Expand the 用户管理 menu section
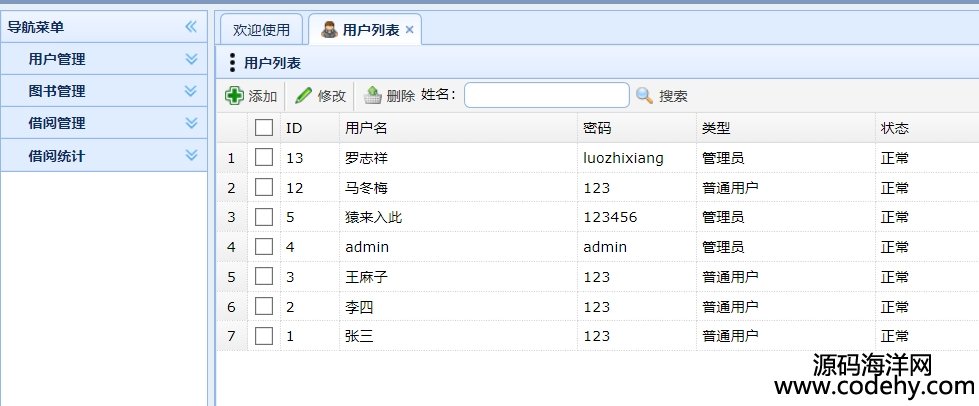Image resolution: width=979 pixels, height=406 pixels. click(191, 59)
